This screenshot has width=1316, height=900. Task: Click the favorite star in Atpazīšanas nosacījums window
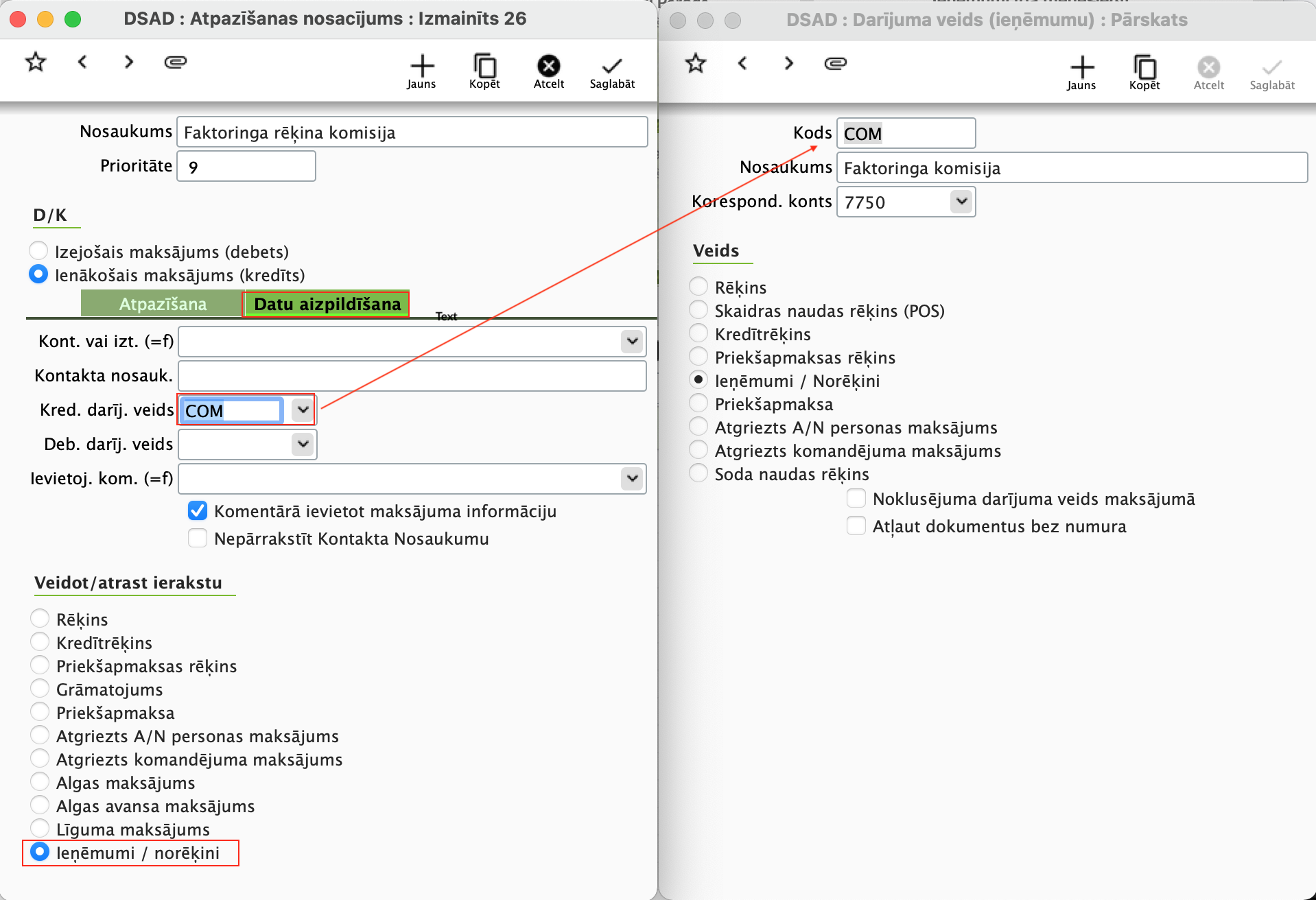pos(36,62)
